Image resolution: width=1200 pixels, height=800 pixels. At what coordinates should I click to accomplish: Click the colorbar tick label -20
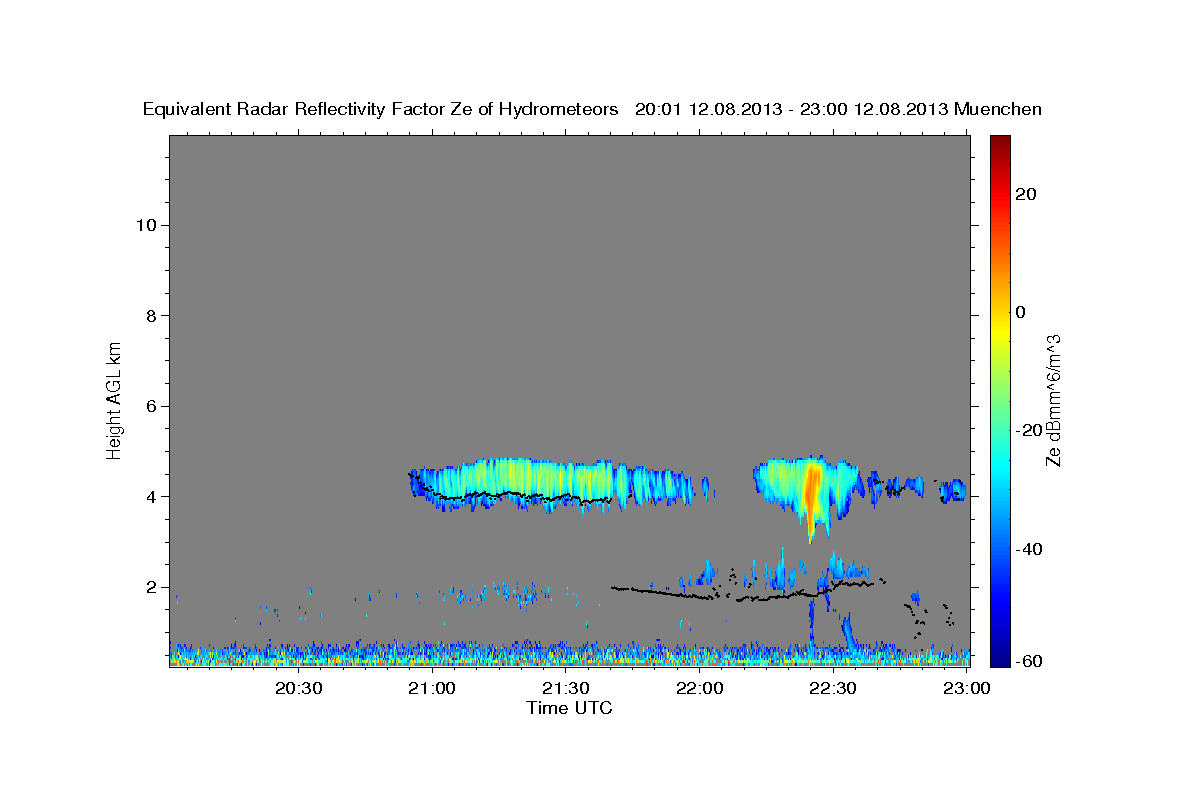pos(1027,430)
